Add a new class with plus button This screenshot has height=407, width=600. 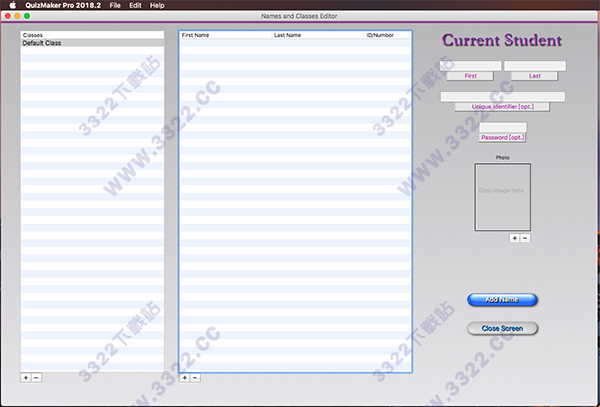click(26, 378)
